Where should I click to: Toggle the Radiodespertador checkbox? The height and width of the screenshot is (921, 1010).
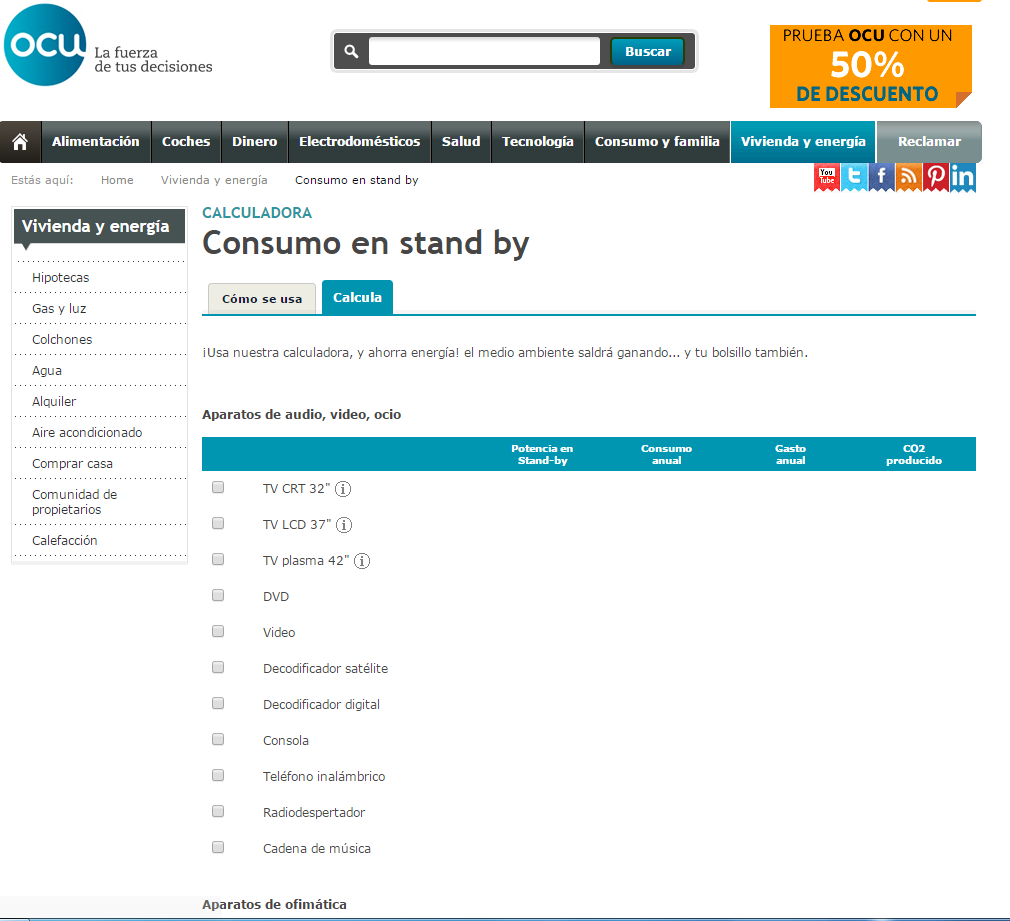click(x=218, y=812)
